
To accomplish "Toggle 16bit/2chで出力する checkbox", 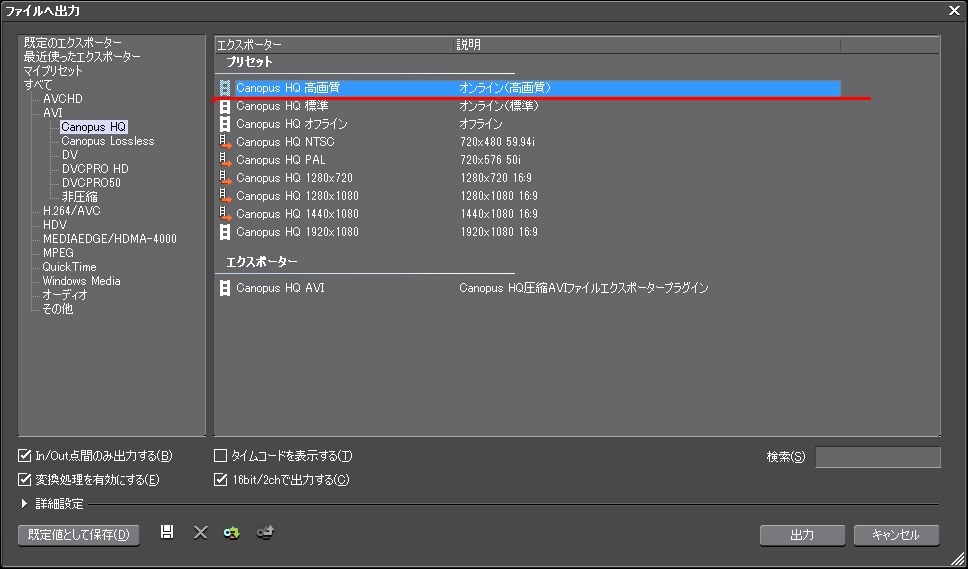I will (220, 480).
